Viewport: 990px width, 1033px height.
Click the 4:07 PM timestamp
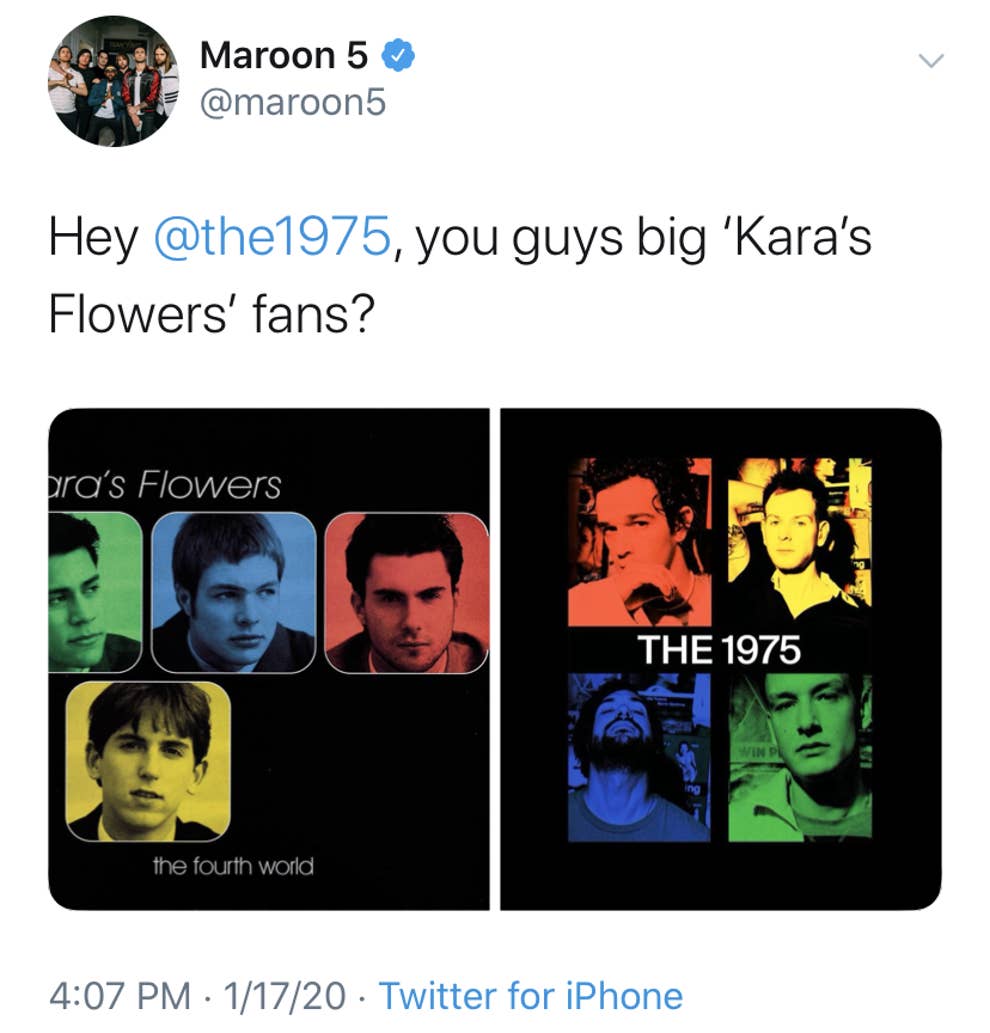(119, 996)
